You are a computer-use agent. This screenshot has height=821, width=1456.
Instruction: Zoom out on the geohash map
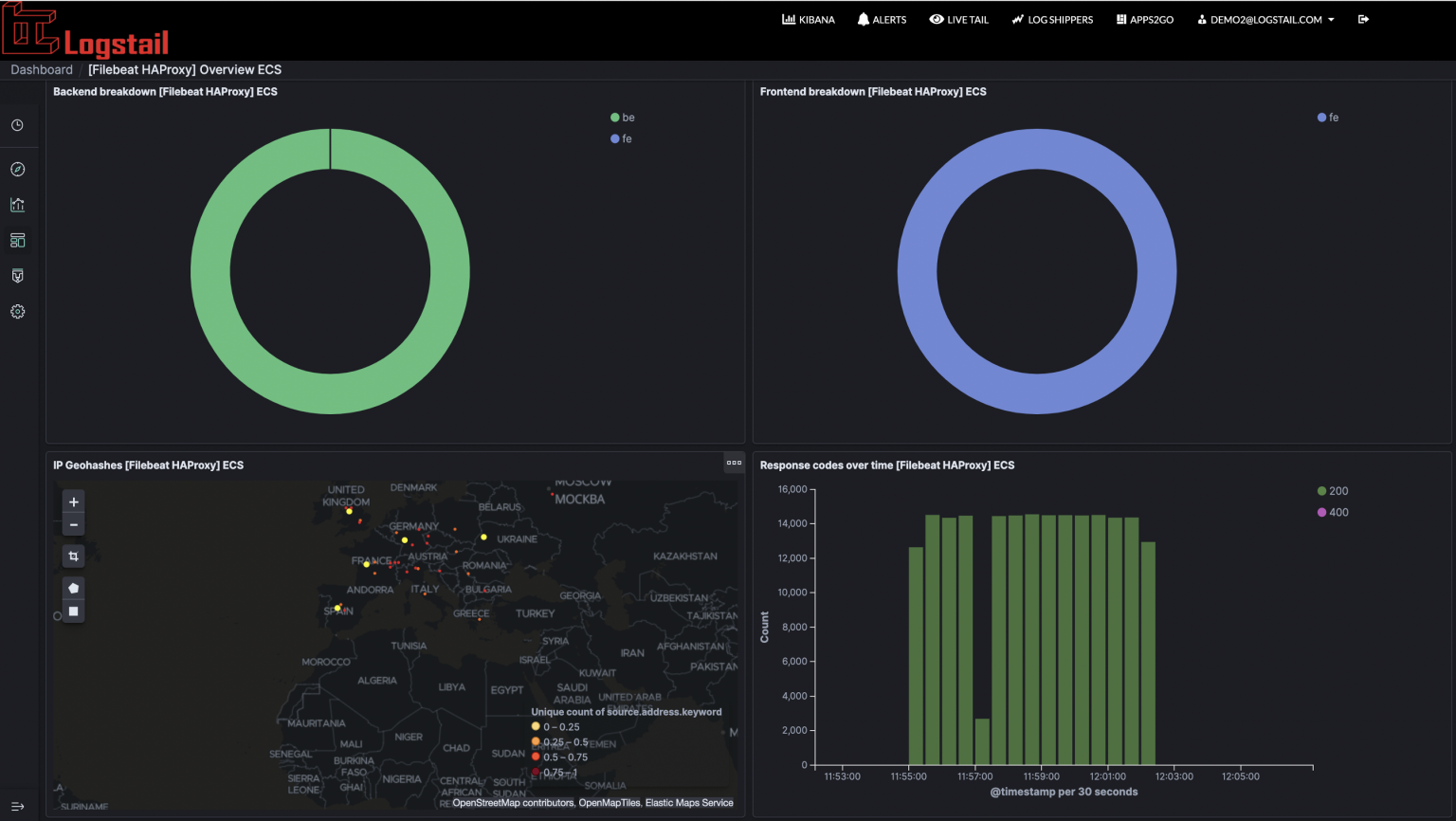(74, 525)
